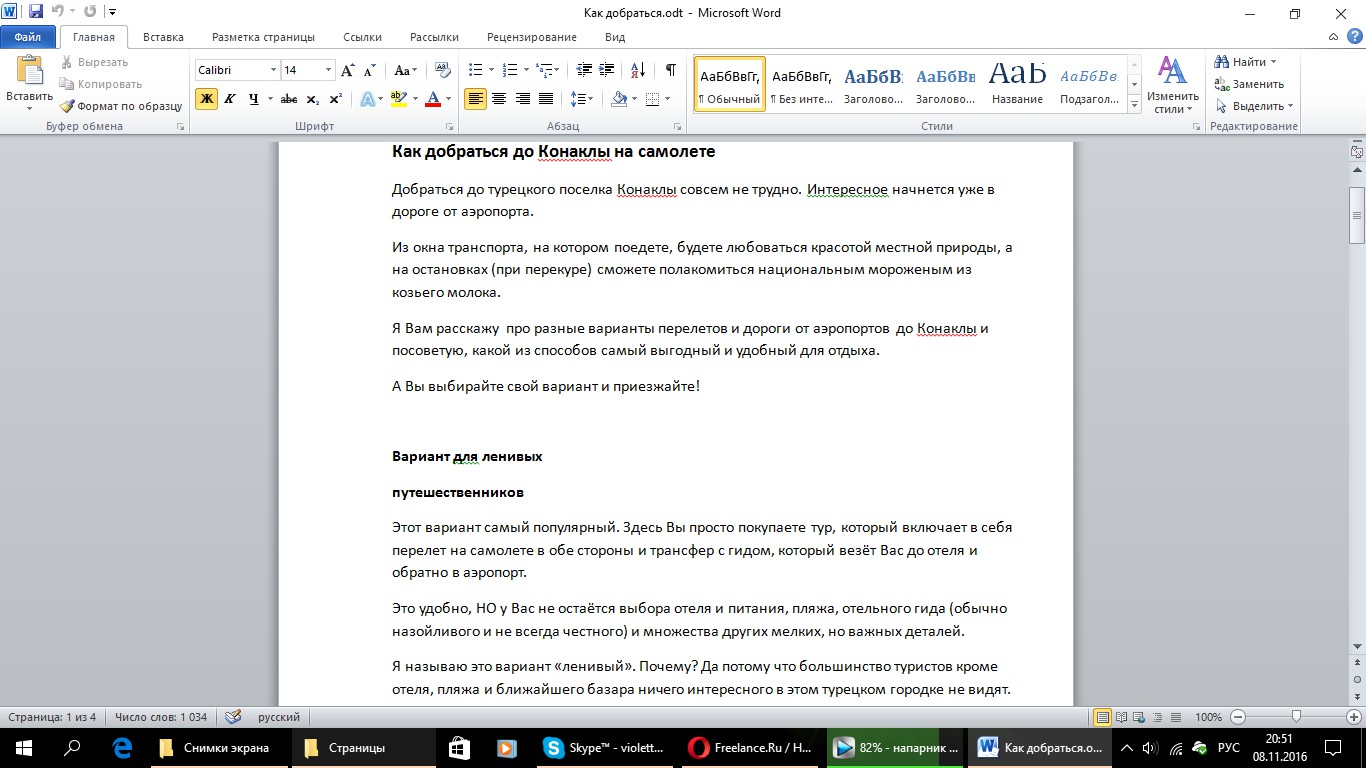Toggle superscript formatting
Screen dimensions: 1366x768
tap(336, 99)
